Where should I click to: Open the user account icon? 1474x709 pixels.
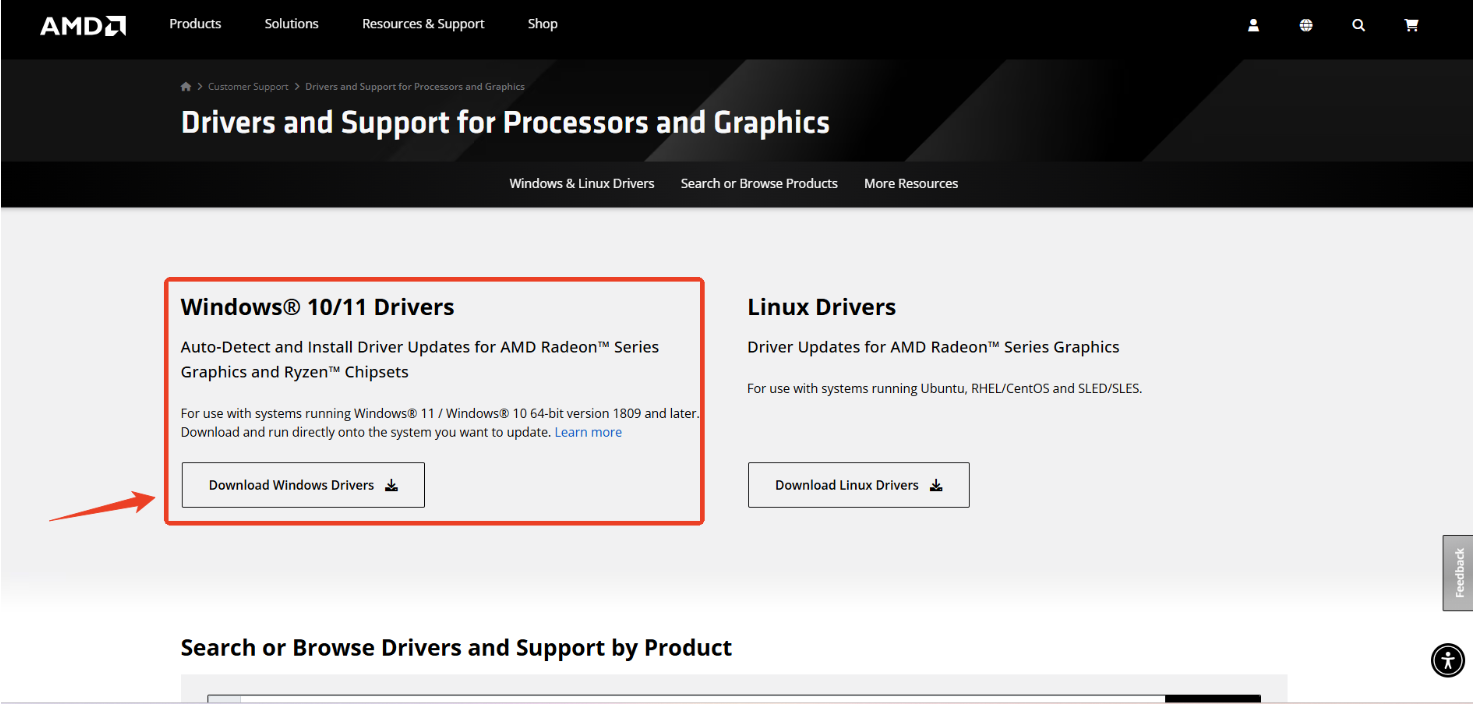[x=1253, y=25]
